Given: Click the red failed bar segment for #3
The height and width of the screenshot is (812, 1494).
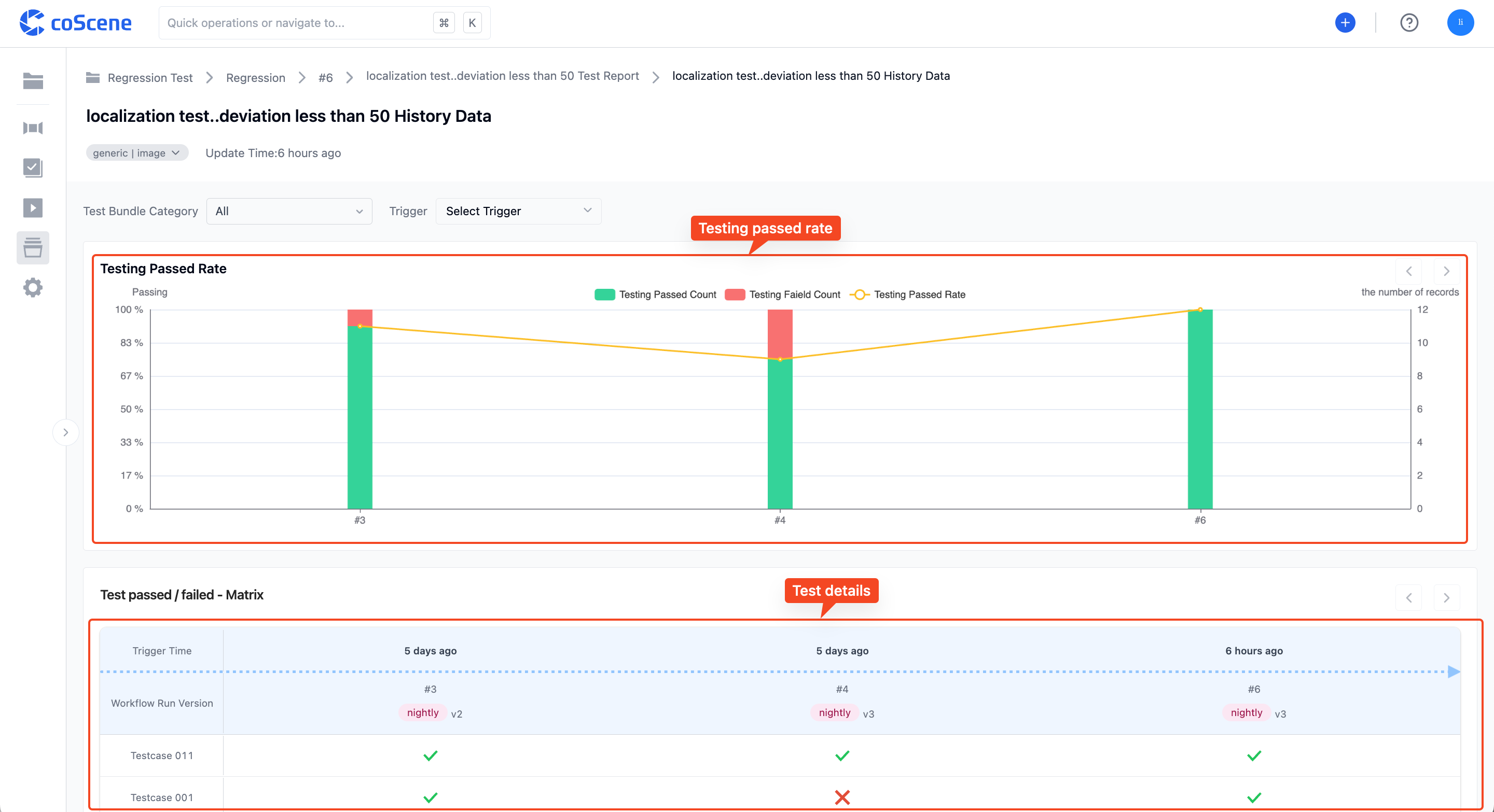Looking at the screenshot, I should click(359, 318).
